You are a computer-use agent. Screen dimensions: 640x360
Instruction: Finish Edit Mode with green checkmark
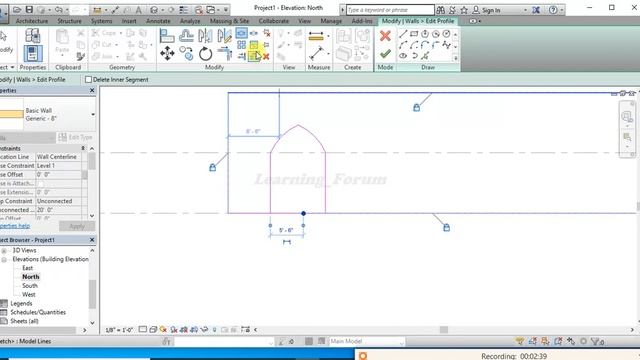385,54
